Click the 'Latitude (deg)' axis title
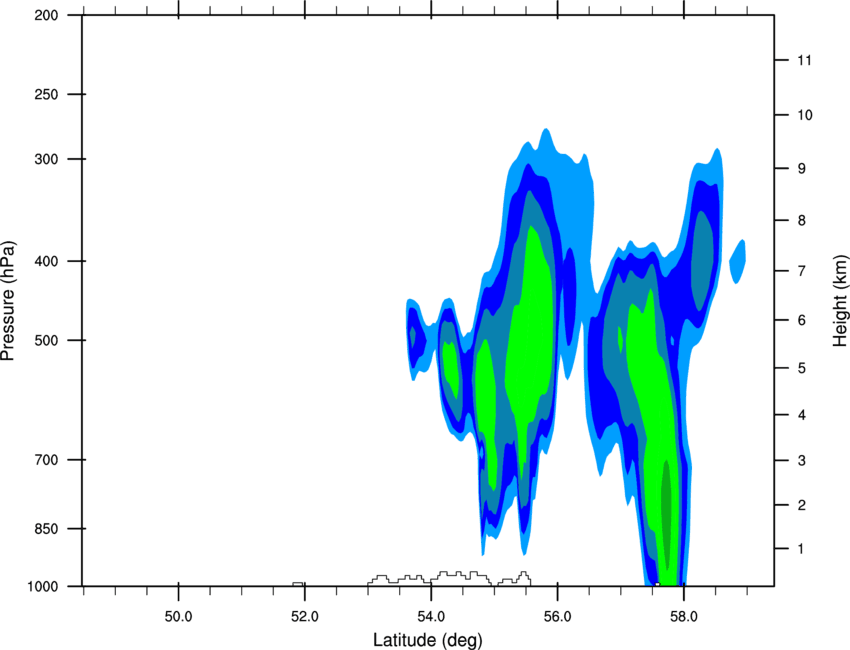This screenshot has width=850, height=650. [x=428, y=640]
